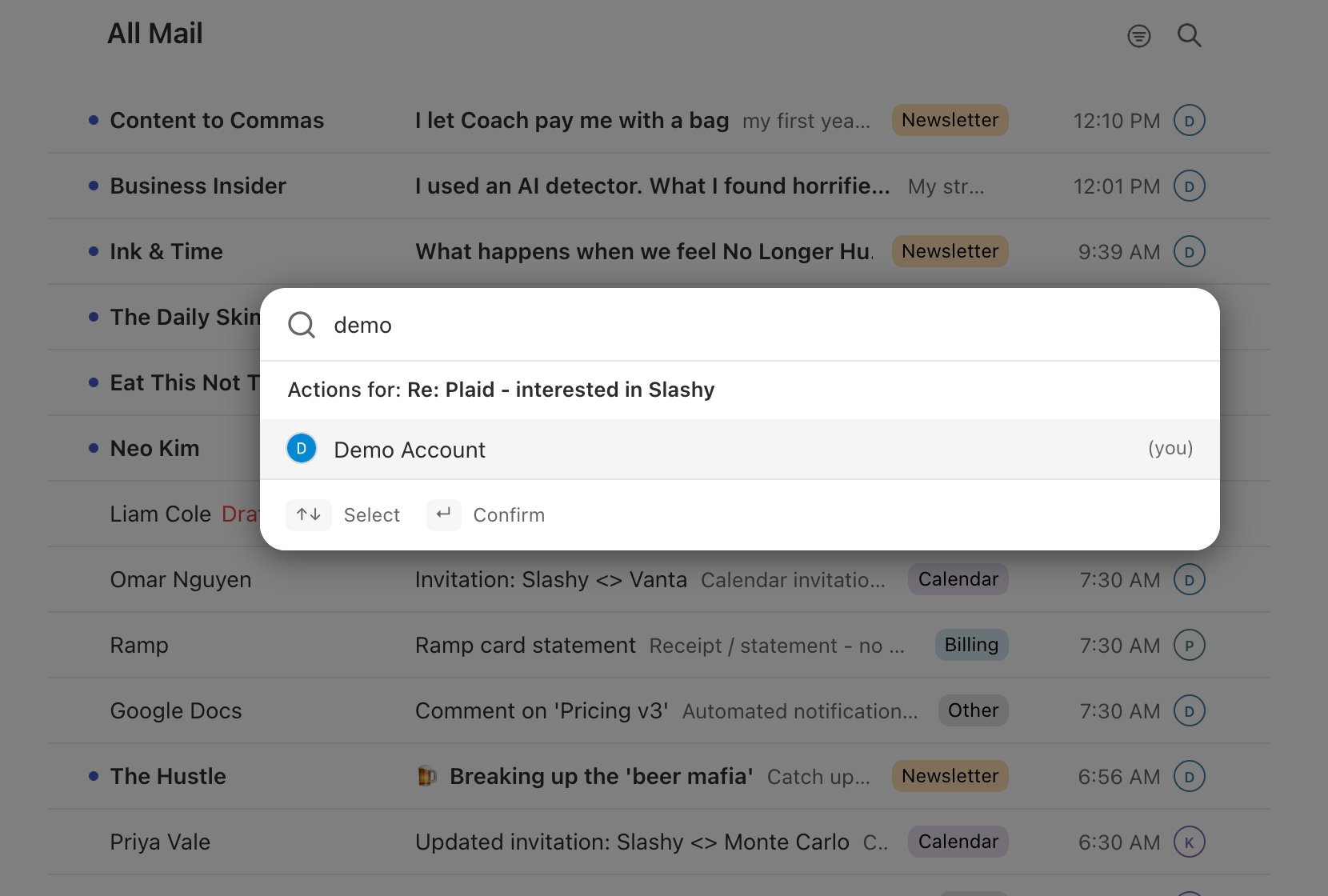The height and width of the screenshot is (896, 1328).
Task: Click the D avatar on The Hustle row
Action: (x=1189, y=777)
